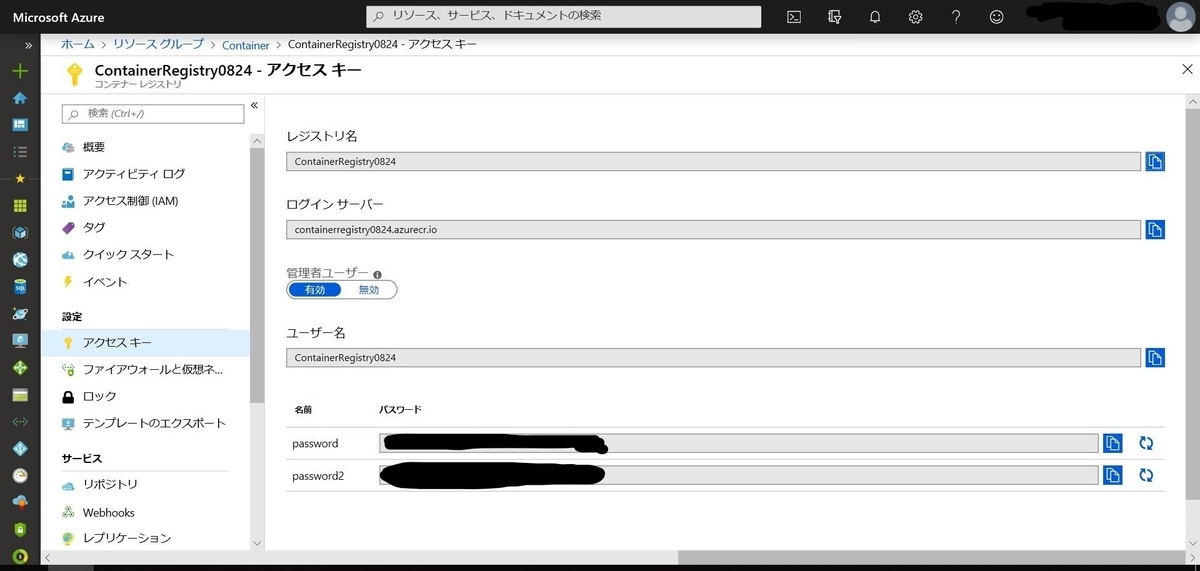Click ホーム breadcrumb link
The image size is (1200, 571).
pos(78,45)
